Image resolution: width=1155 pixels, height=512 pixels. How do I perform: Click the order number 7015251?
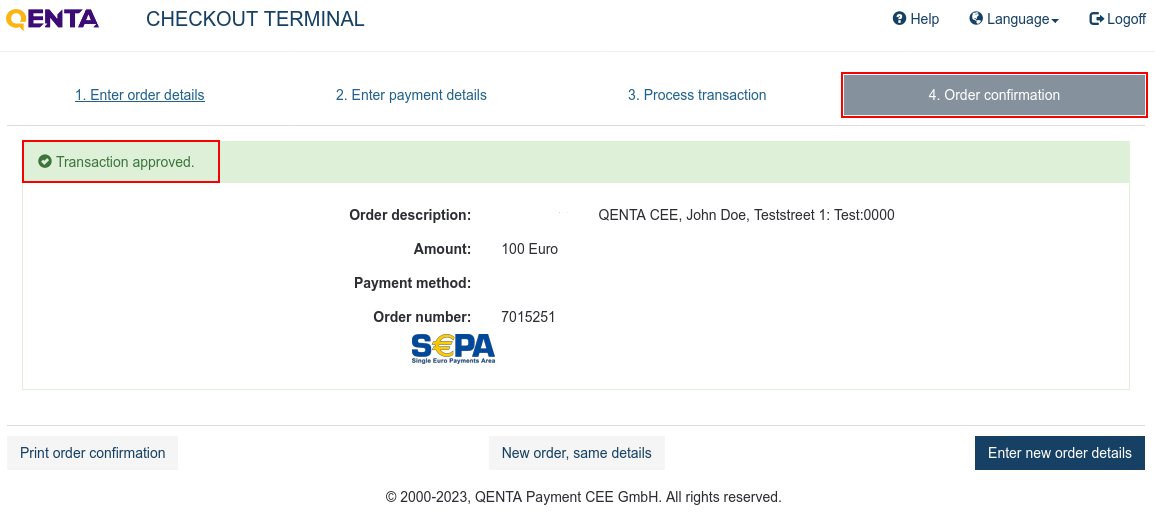528,318
